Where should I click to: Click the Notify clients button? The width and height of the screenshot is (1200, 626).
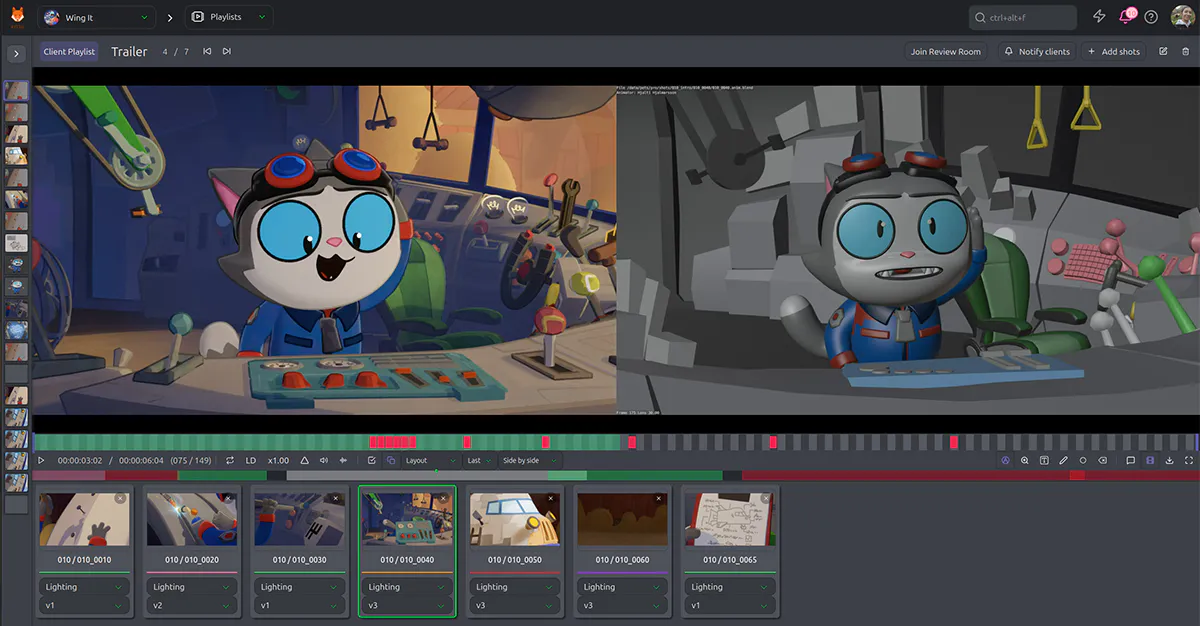coord(1037,51)
